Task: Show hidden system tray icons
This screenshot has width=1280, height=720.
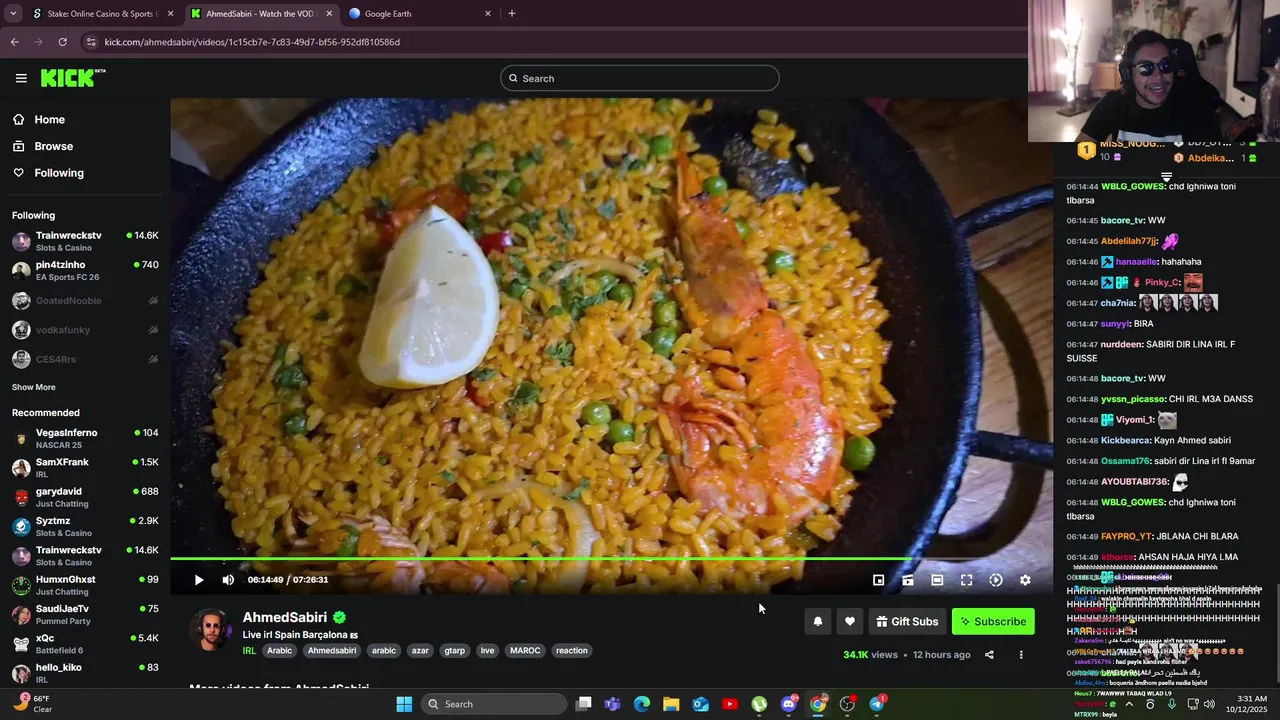Action: pos(1129,704)
